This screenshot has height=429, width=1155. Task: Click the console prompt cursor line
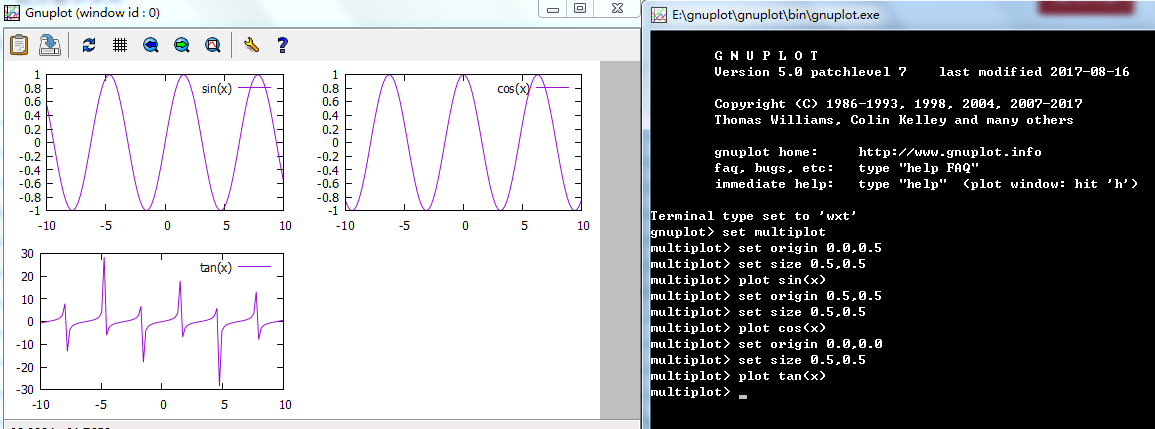pos(699,392)
